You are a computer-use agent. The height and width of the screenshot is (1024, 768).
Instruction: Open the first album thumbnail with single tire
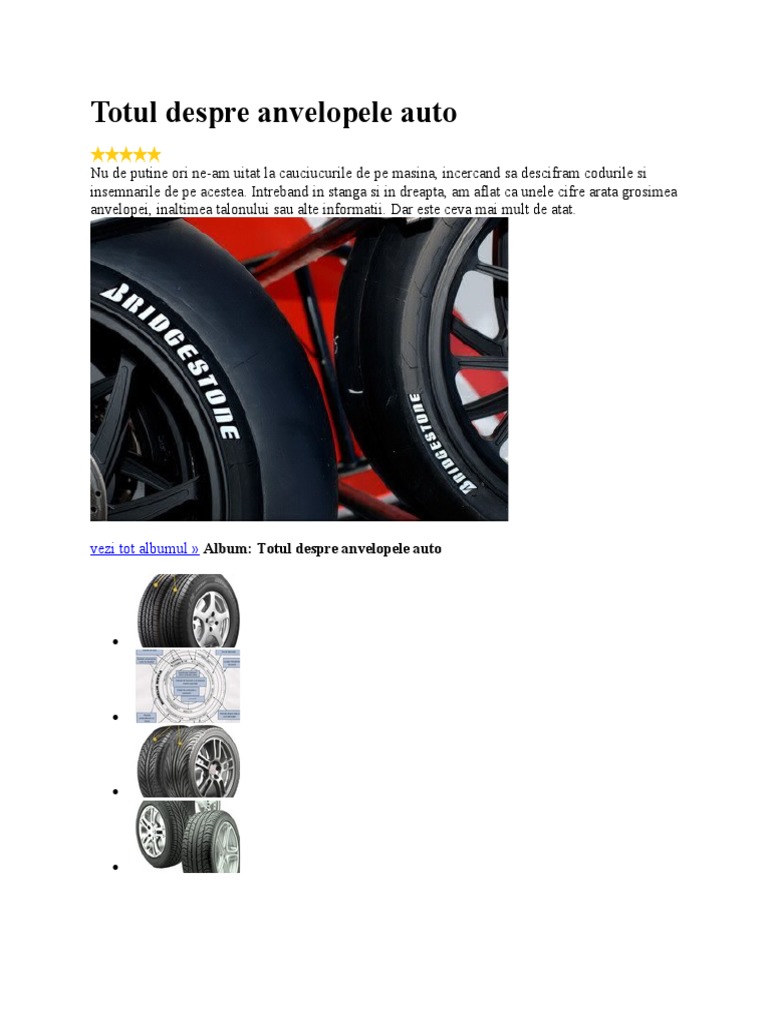point(188,611)
